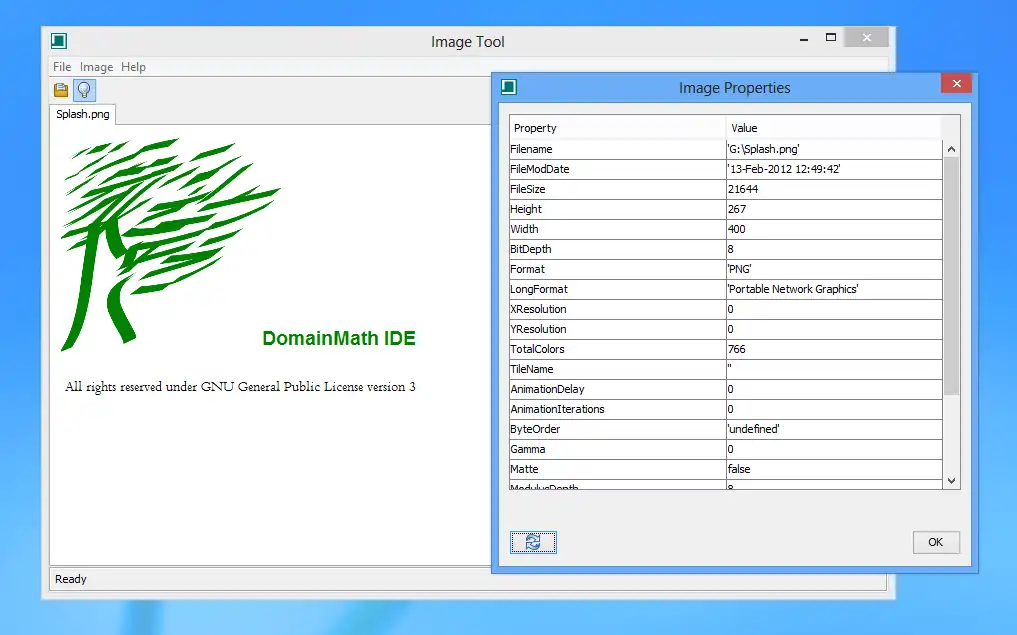This screenshot has height=635, width=1017.
Task: Click the properties table scroll down arrow
Action: coord(951,481)
